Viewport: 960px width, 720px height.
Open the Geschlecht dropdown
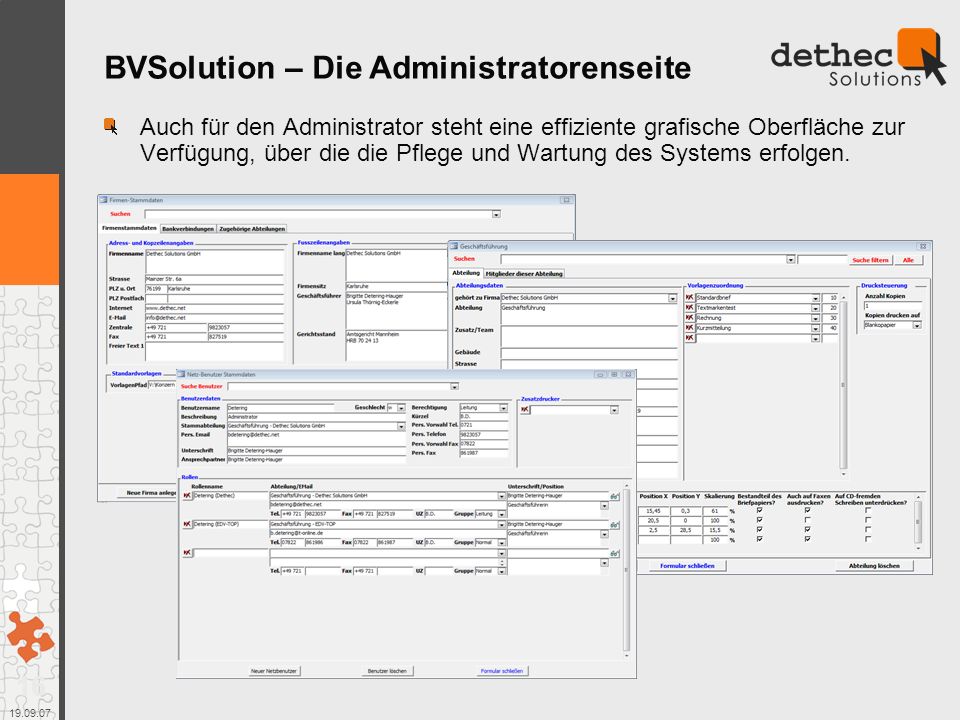[x=402, y=408]
